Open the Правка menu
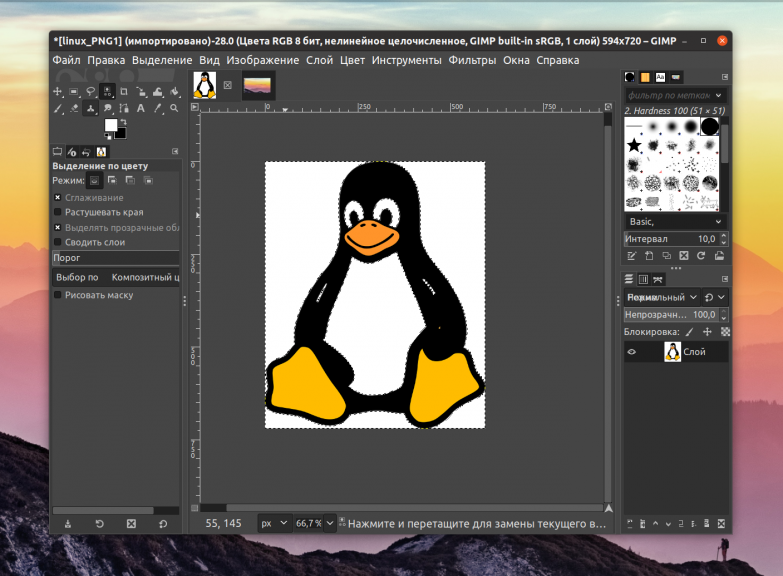The width and height of the screenshot is (783, 576). [106, 60]
